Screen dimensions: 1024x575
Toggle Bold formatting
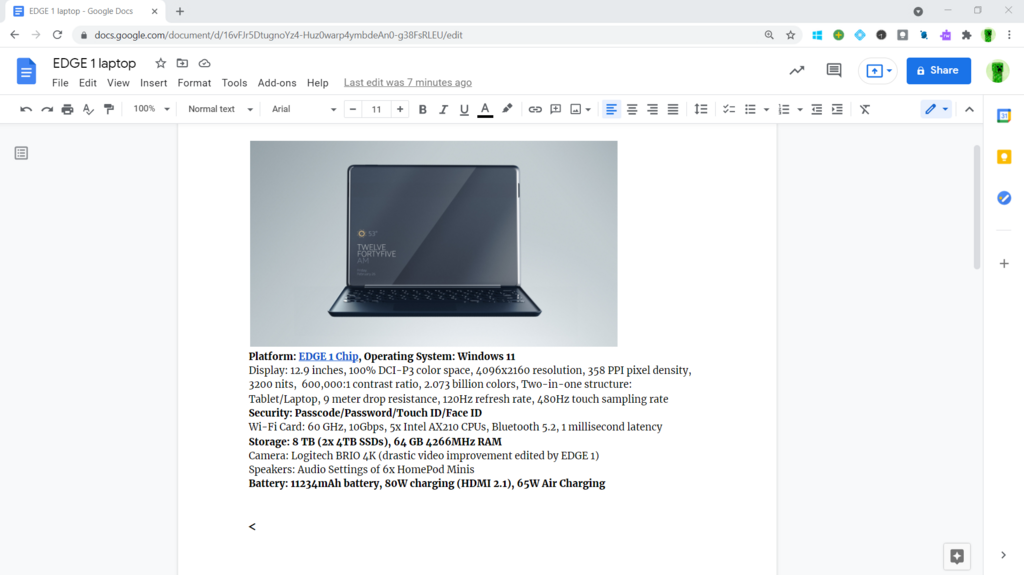[423, 109]
